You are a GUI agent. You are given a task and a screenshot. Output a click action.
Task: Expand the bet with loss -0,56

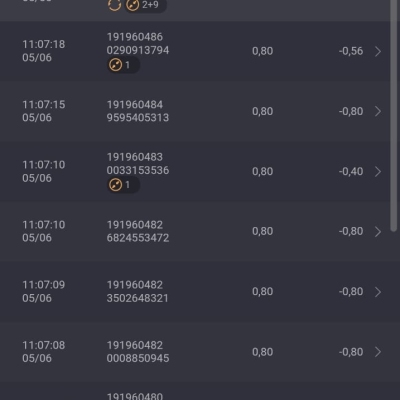point(378,51)
